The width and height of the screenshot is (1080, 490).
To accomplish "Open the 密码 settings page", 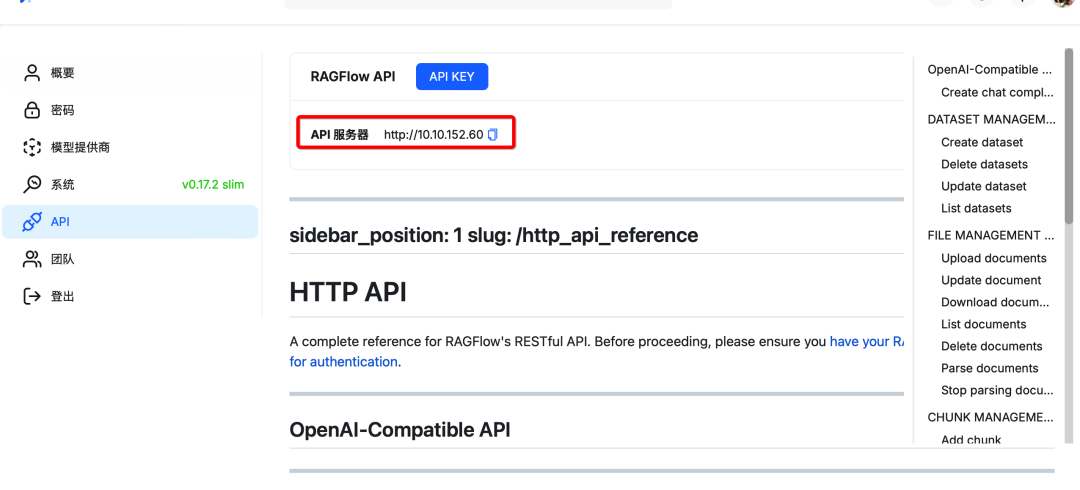I will pos(130,110).
